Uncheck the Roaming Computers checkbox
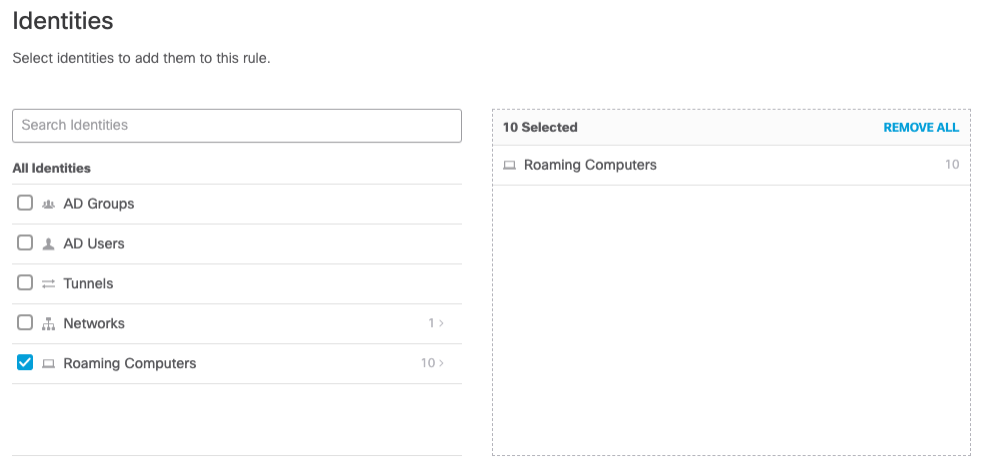Screen dimensions: 982x470 pyautogui.click(x=25, y=363)
